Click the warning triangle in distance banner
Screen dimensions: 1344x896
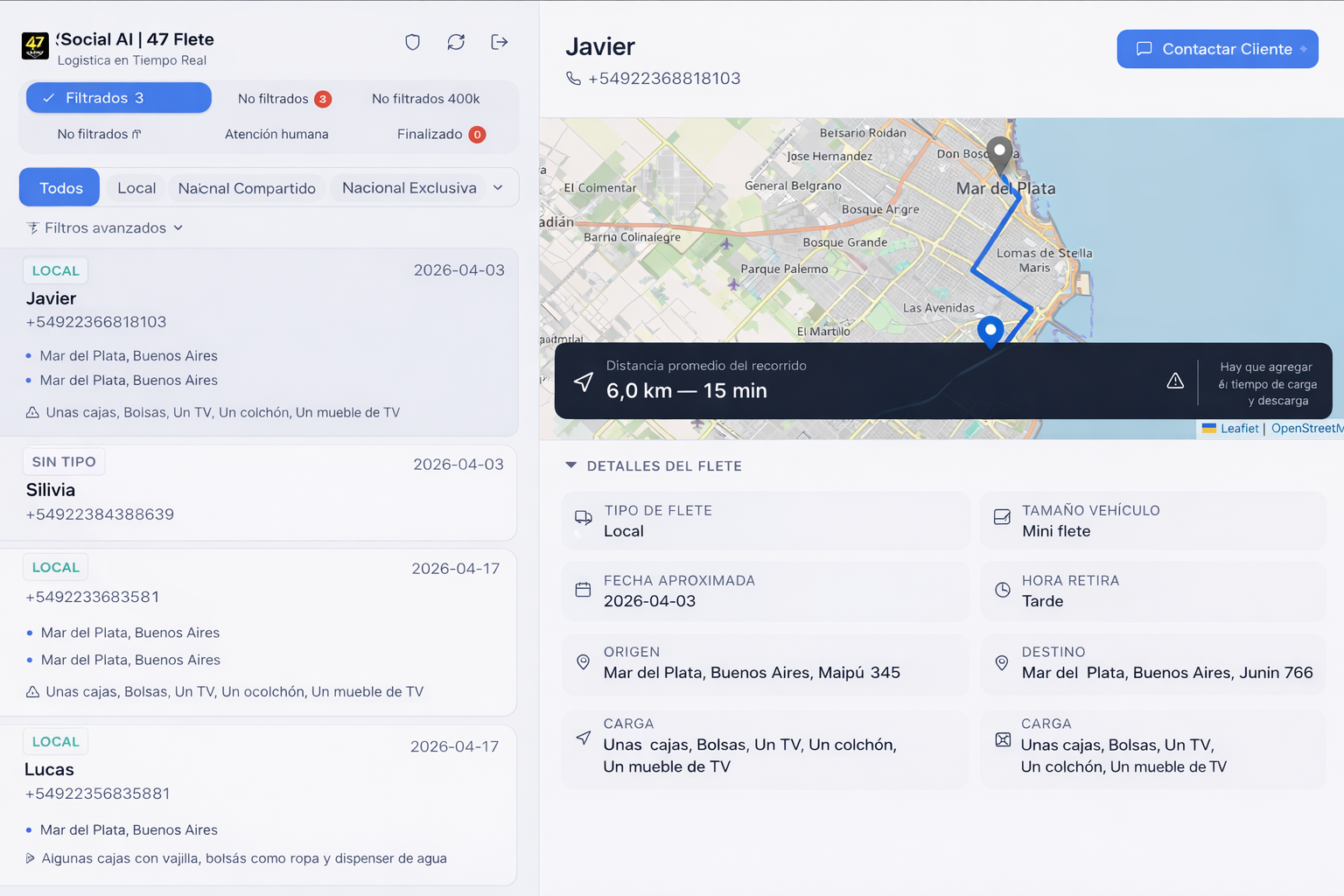(1175, 381)
